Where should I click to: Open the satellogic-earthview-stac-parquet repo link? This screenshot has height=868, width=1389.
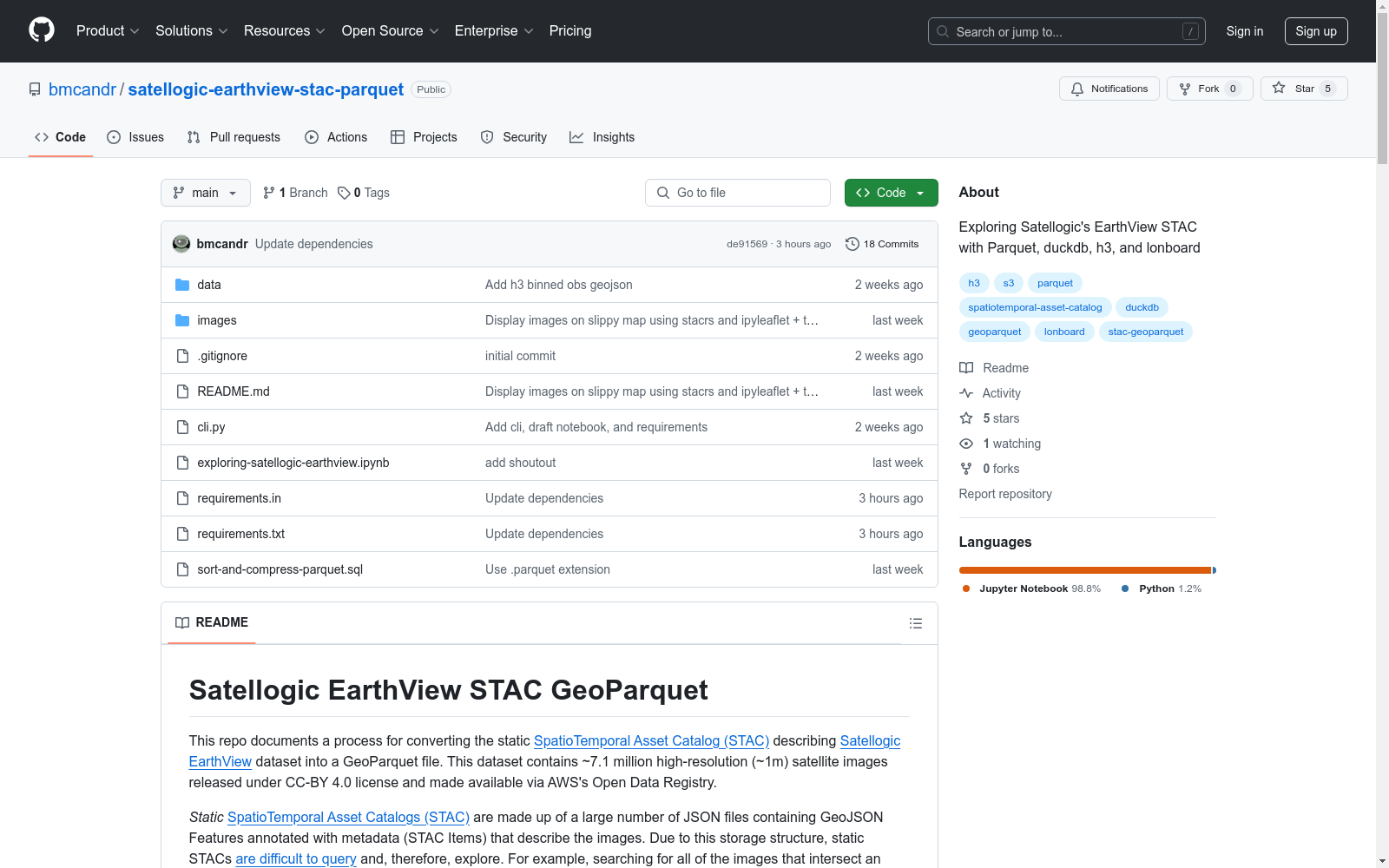click(266, 89)
